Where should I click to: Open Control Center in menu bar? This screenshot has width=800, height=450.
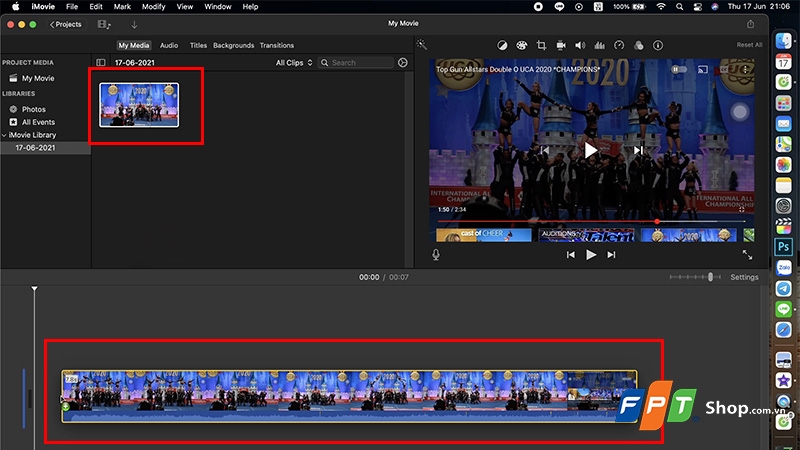click(x=697, y=7)
